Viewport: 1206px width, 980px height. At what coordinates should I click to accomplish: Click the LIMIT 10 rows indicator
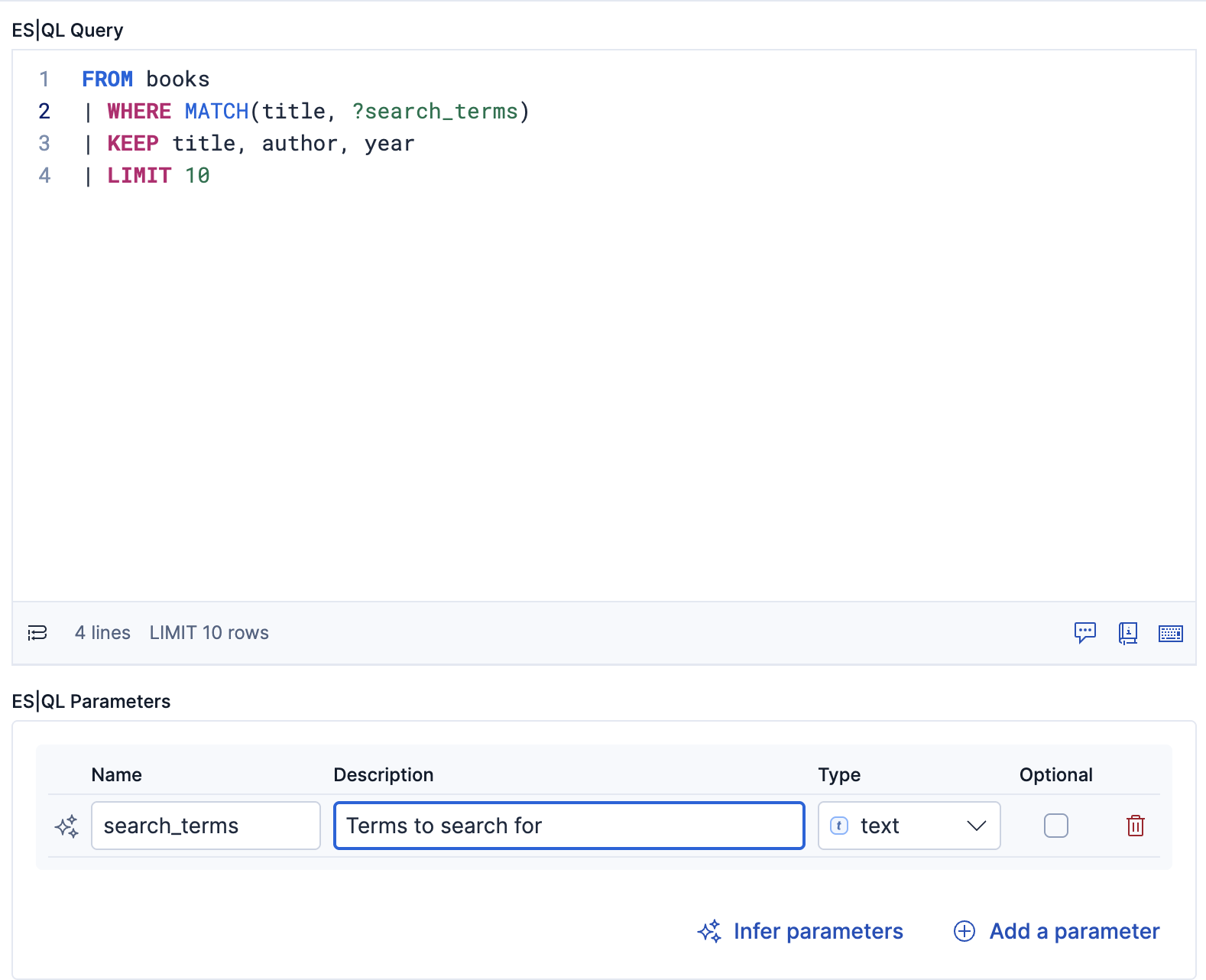point(209,633)
